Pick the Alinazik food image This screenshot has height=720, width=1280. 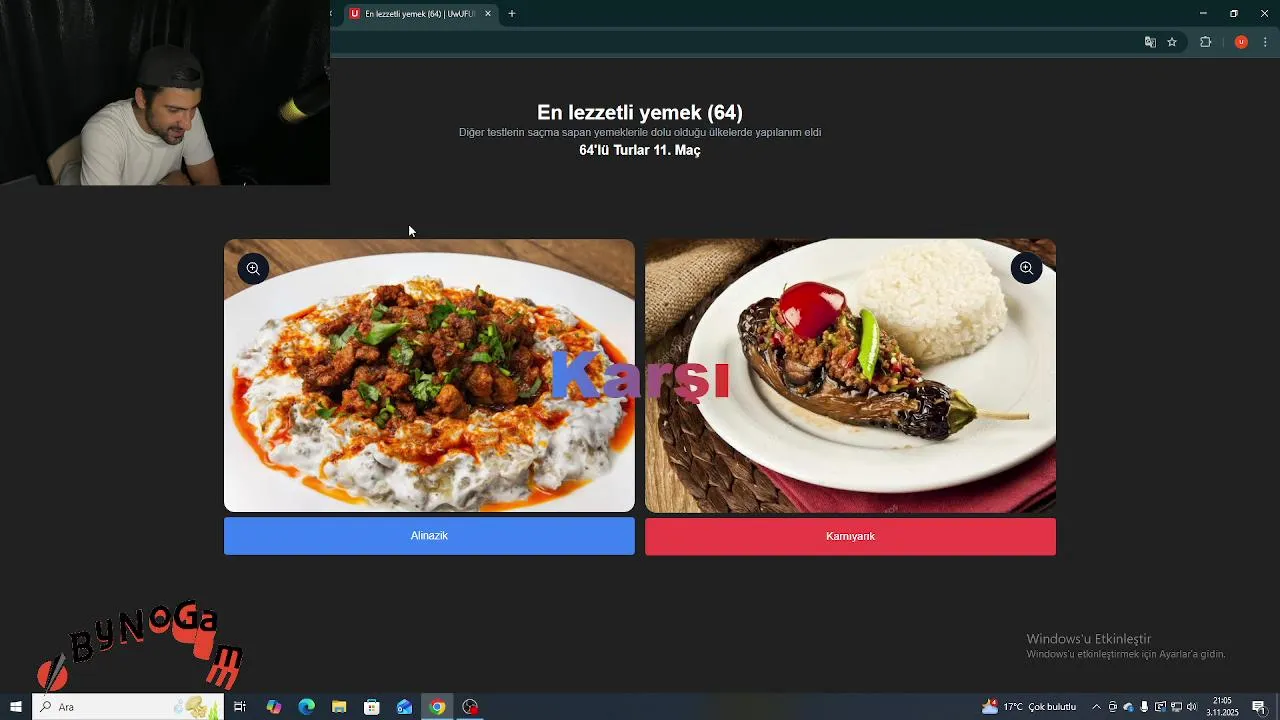click(429, 375)
